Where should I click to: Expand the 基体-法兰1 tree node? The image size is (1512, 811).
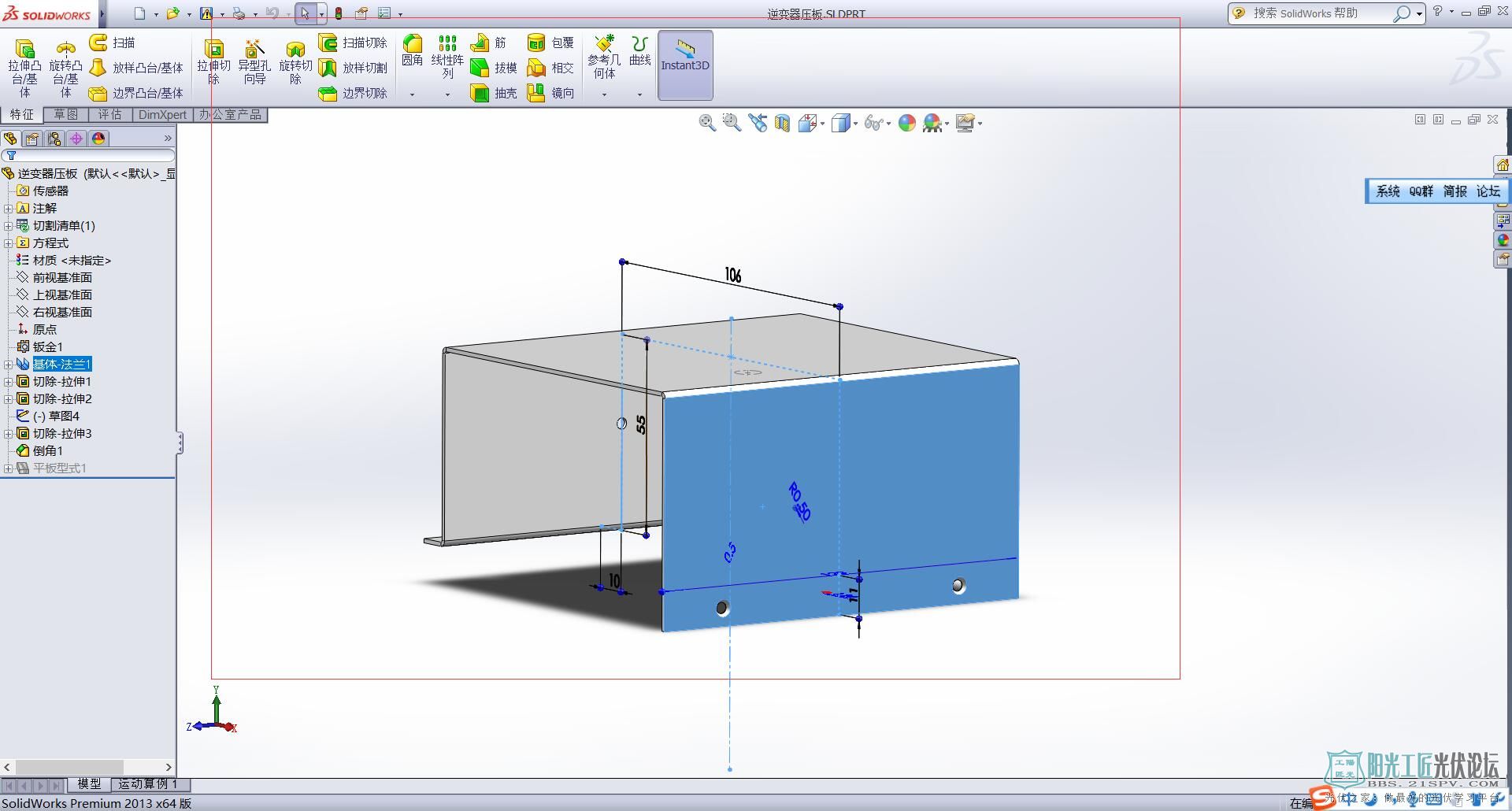click(x=8, y=365)
